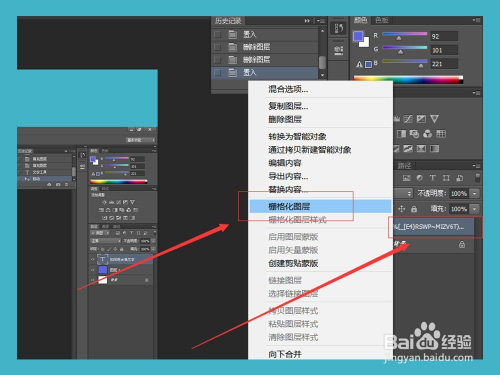Filter layers by pixel layers in large Layers panel

click(x=407, y=178)
